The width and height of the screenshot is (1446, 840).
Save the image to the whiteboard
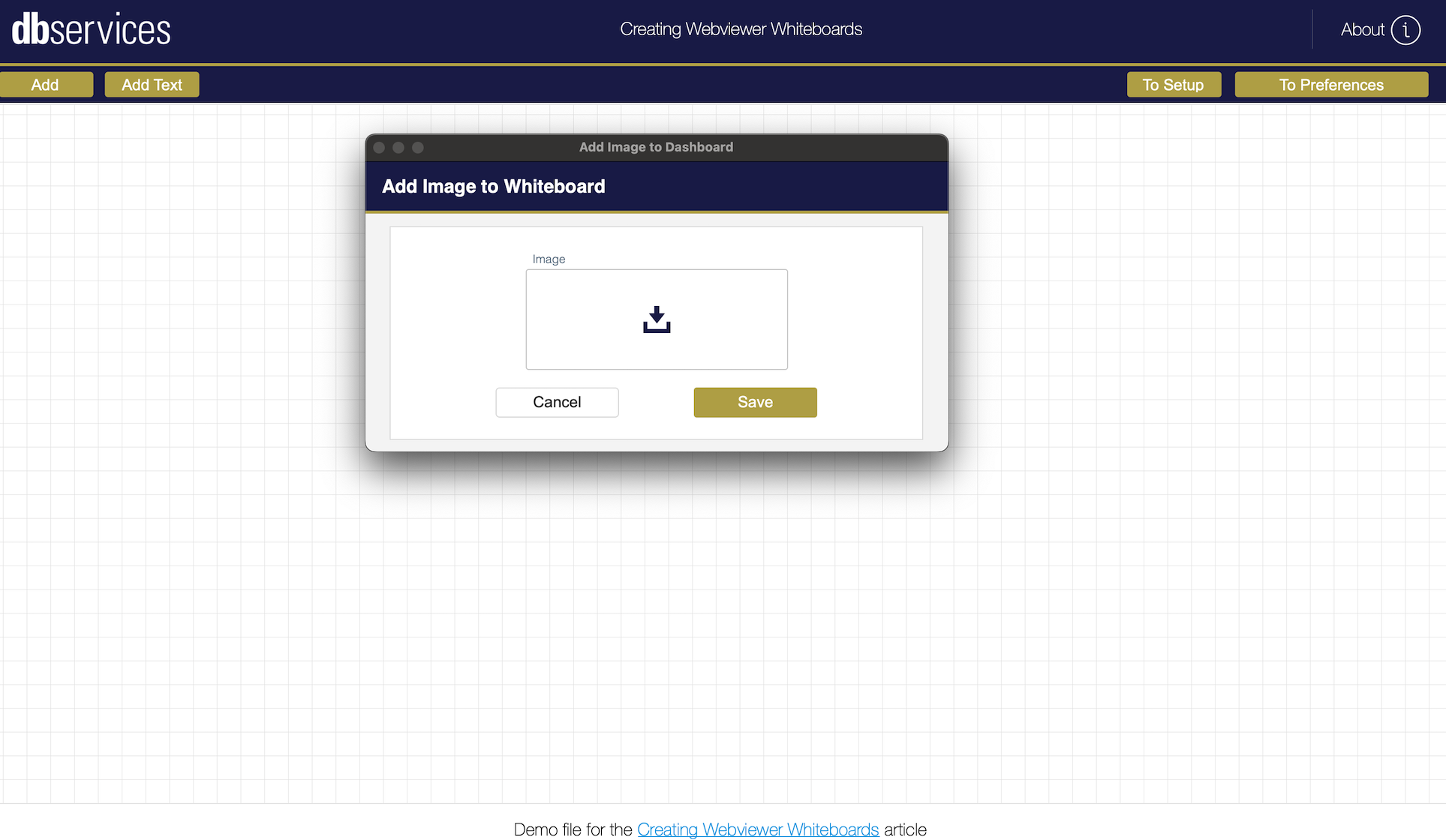(x=755, y=402)
